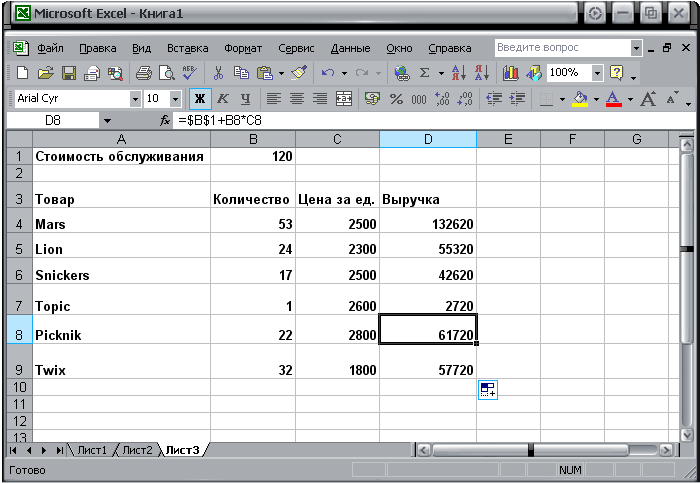Image resolution: width=700 pixels, height=483 pixels.
Task: Click the Print printer icon
Action: [x=144, y=72]
